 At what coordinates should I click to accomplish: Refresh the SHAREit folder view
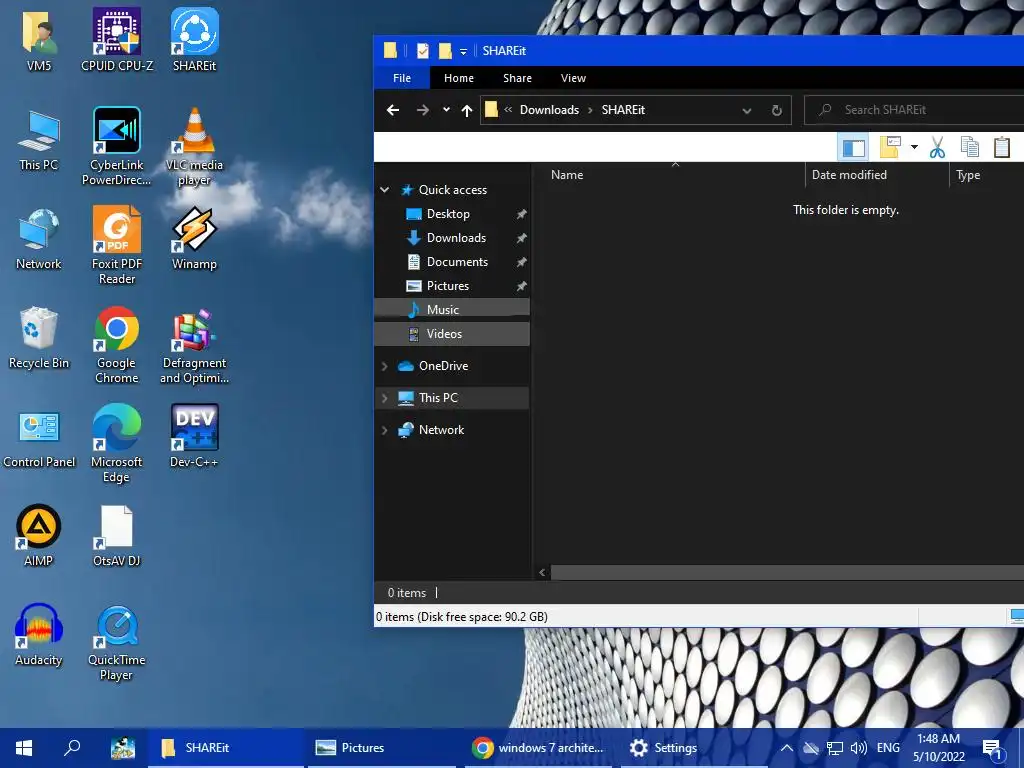coord(776,110)
